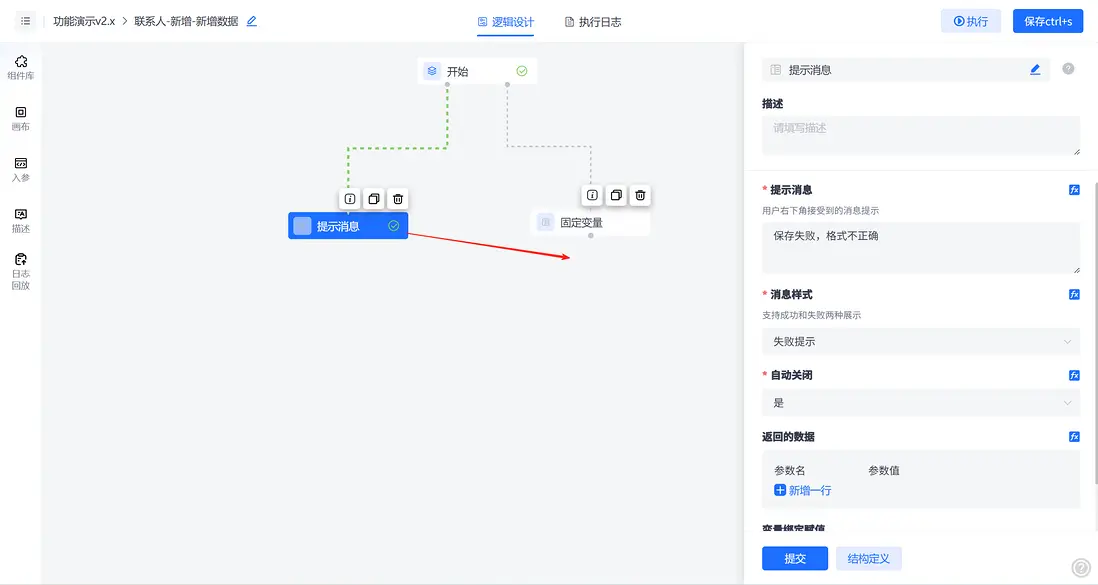Switch to the 执行日志 tab

[592, 21]
